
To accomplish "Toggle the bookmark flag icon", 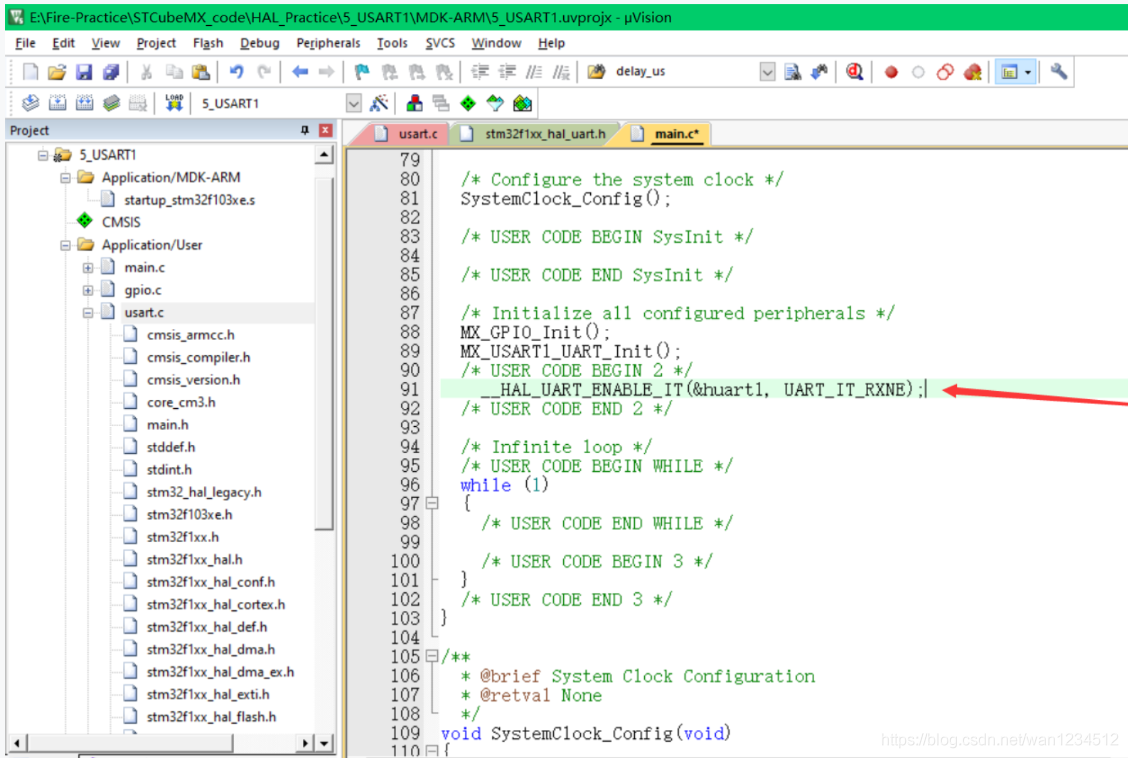I will [362, 72].
